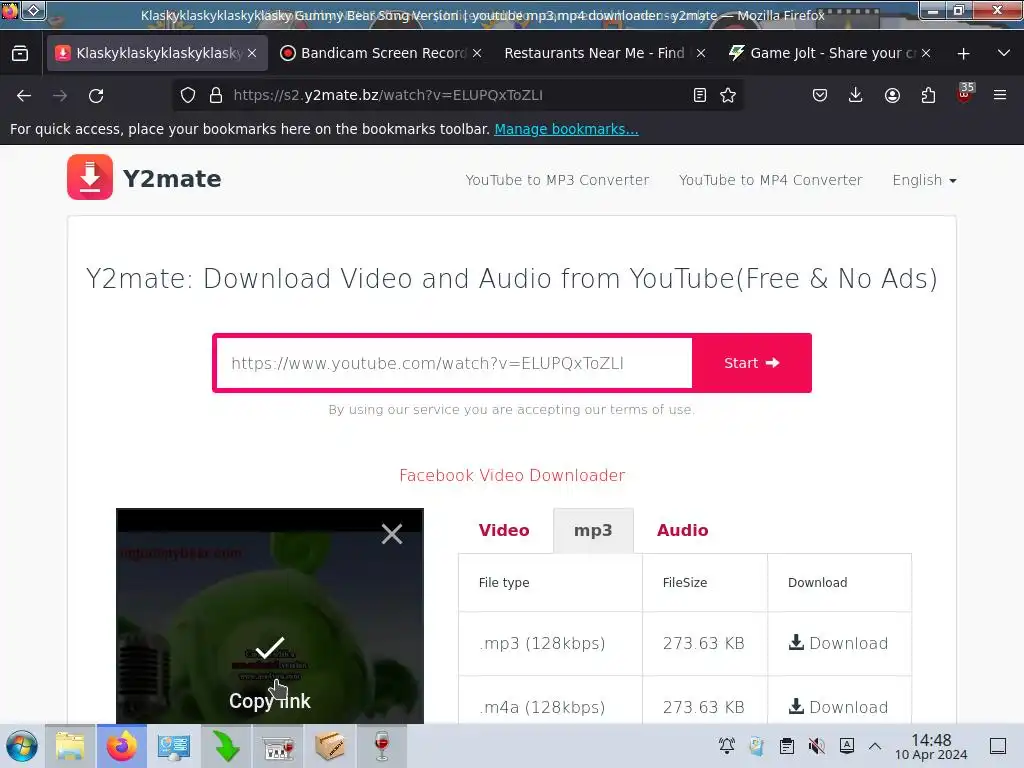Open the clipboard icon in system tray
Image resolution: width=1024 pixels, height=768 pixels.
[x=787, y=746]
